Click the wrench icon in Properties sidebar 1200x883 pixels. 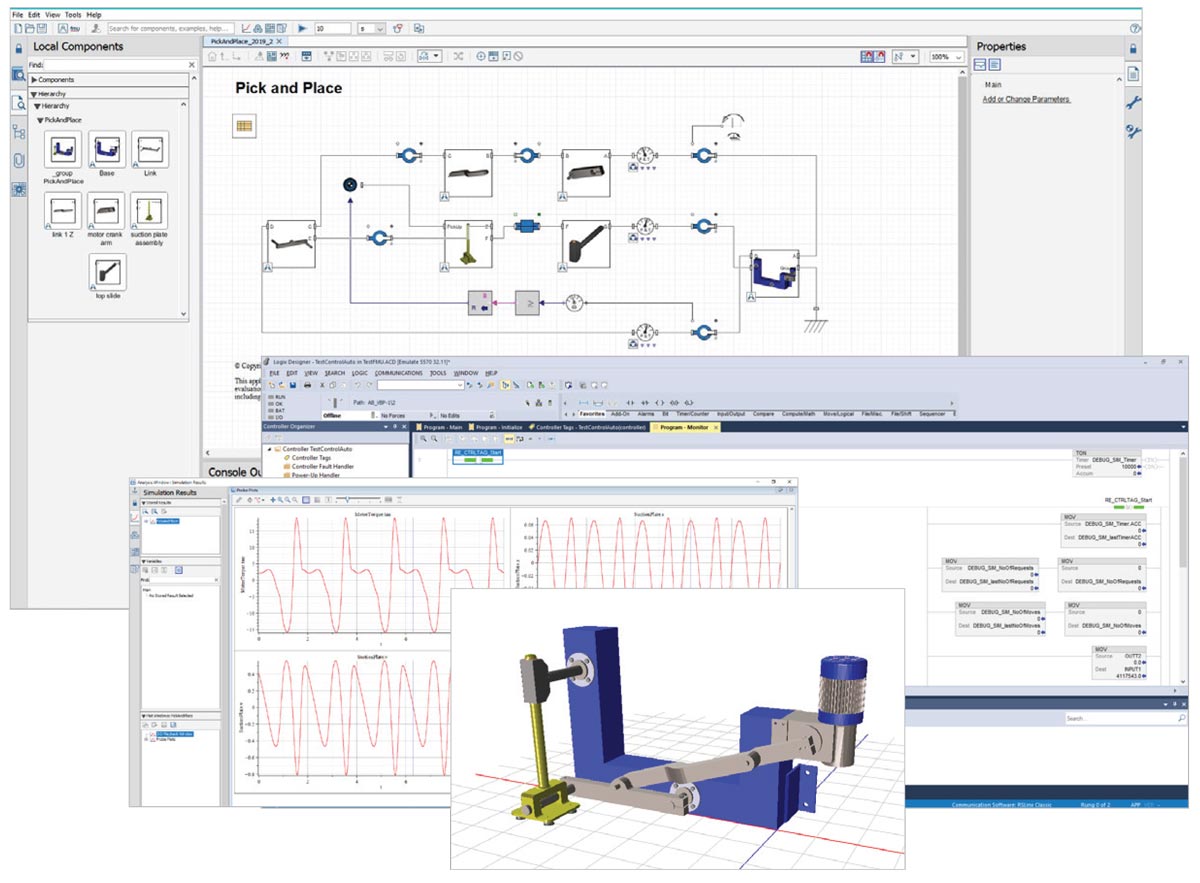point(1133,102)
